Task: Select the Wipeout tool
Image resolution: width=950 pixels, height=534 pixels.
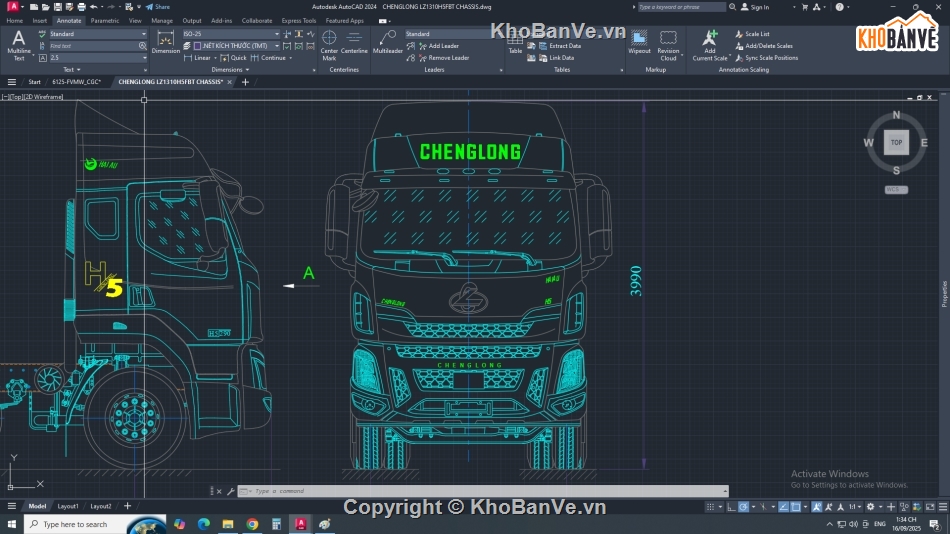Action: pyautogui.click(x=639, y=44)
